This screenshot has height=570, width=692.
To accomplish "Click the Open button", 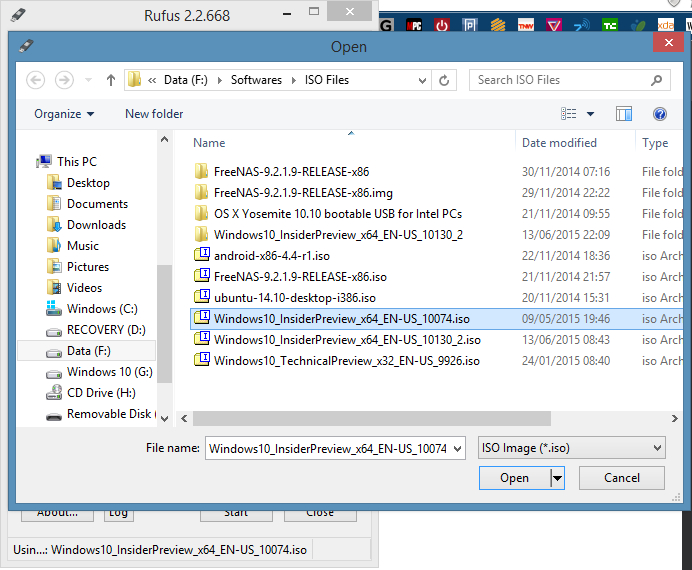I will click(x=514, y=478).
